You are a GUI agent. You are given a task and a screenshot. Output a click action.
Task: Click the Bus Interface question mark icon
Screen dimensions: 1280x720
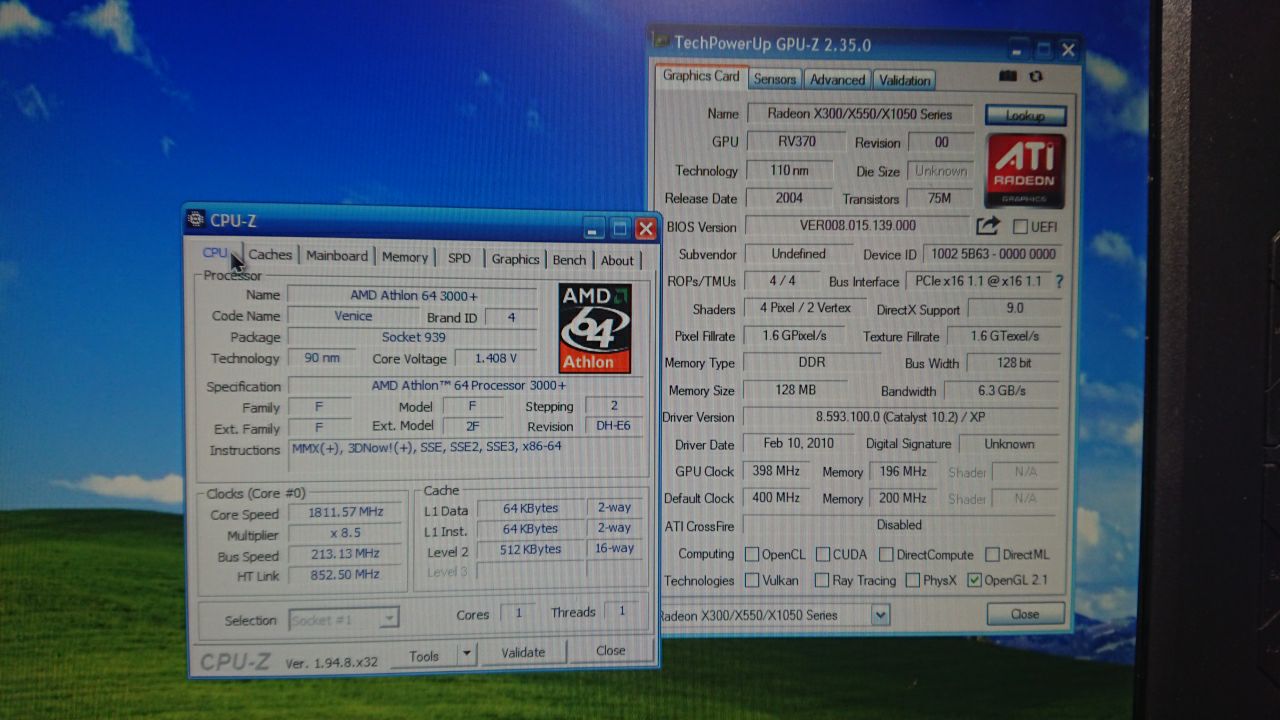pyautogui.click(x=1059, y=282)
